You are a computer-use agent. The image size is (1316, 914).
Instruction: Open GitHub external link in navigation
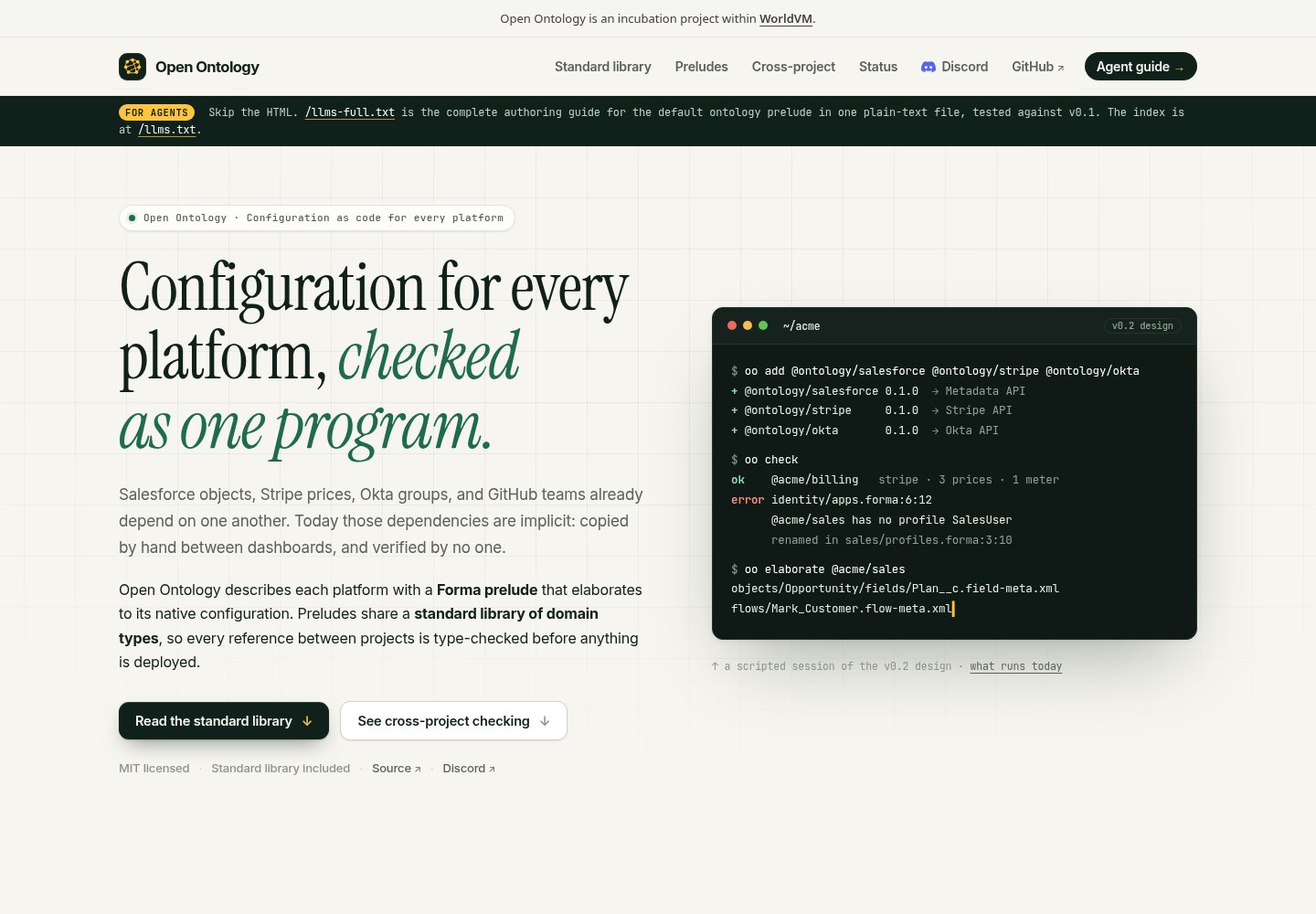[x=1038, y=67]
